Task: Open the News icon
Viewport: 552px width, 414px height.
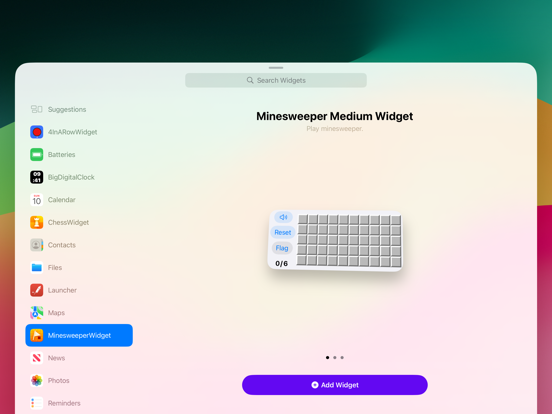Action: (37, 358)
